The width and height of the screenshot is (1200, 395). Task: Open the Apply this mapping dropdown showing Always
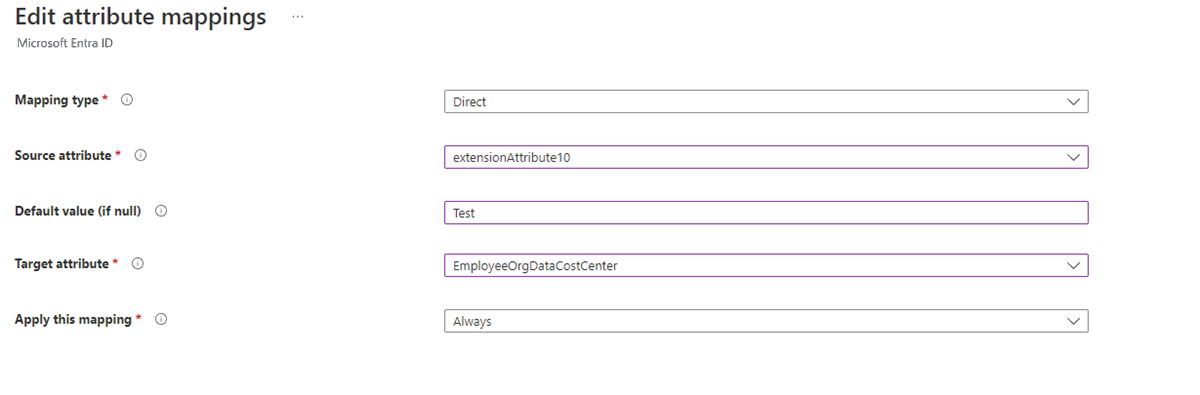click(x=766, y=321)
